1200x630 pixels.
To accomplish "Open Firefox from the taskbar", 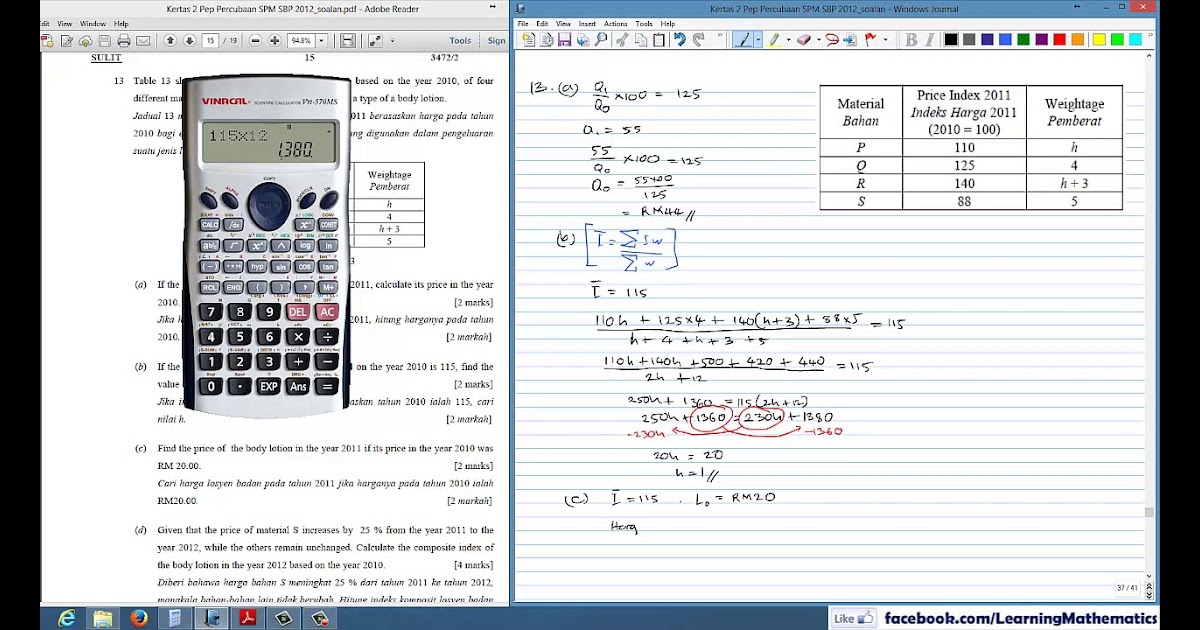I will 139,618.
